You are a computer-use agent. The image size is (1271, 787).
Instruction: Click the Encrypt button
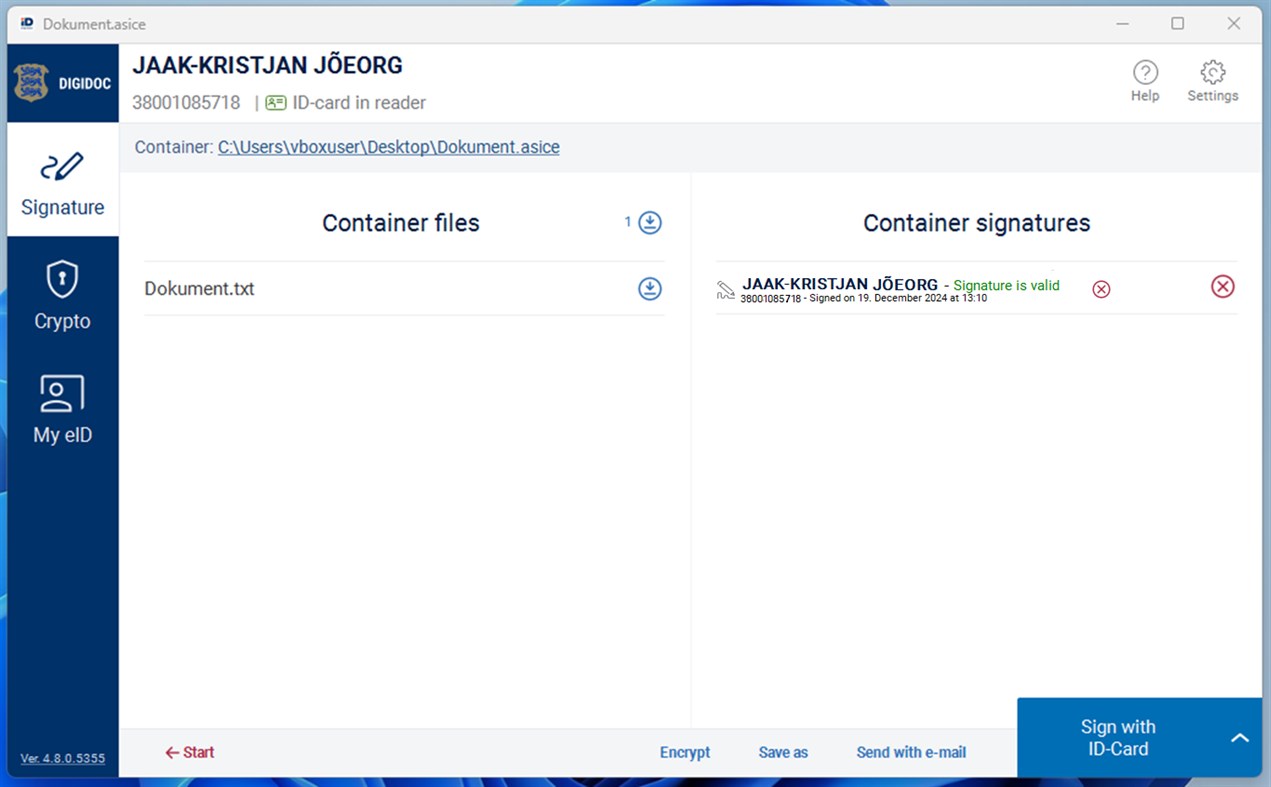[x=685, y=752]
